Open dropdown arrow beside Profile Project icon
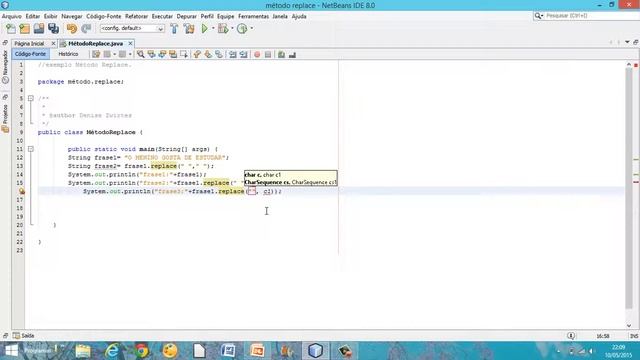The image size is (640, 360). click(x=251, y=28)
